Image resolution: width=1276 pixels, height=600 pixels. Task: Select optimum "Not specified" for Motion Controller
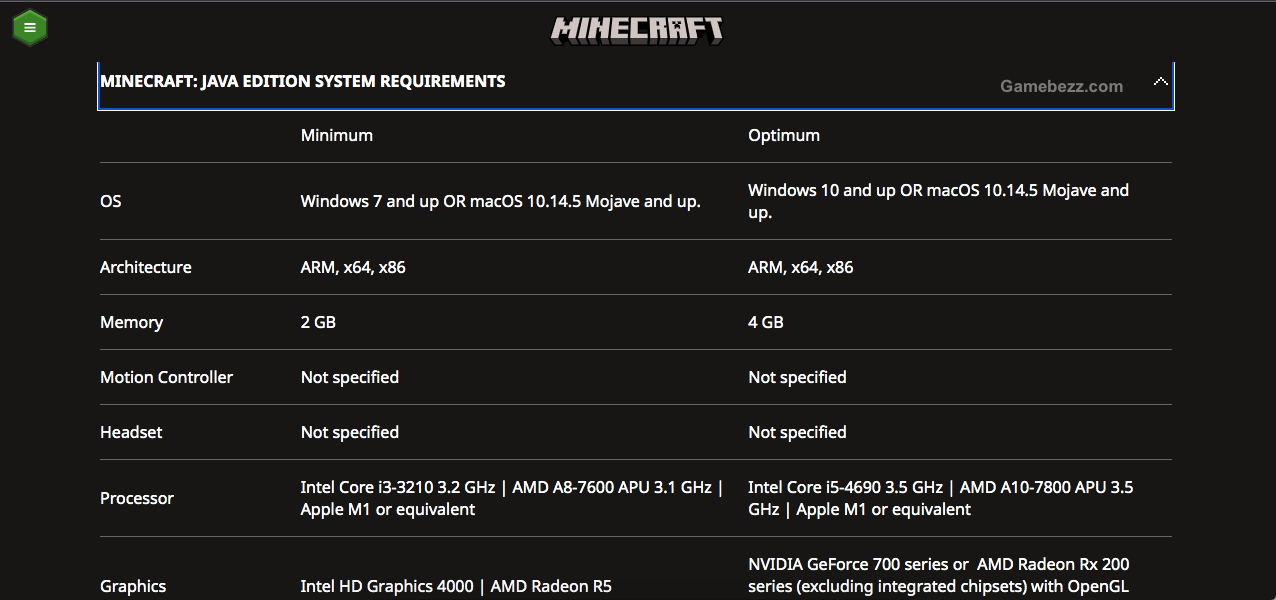click(797, 377)
